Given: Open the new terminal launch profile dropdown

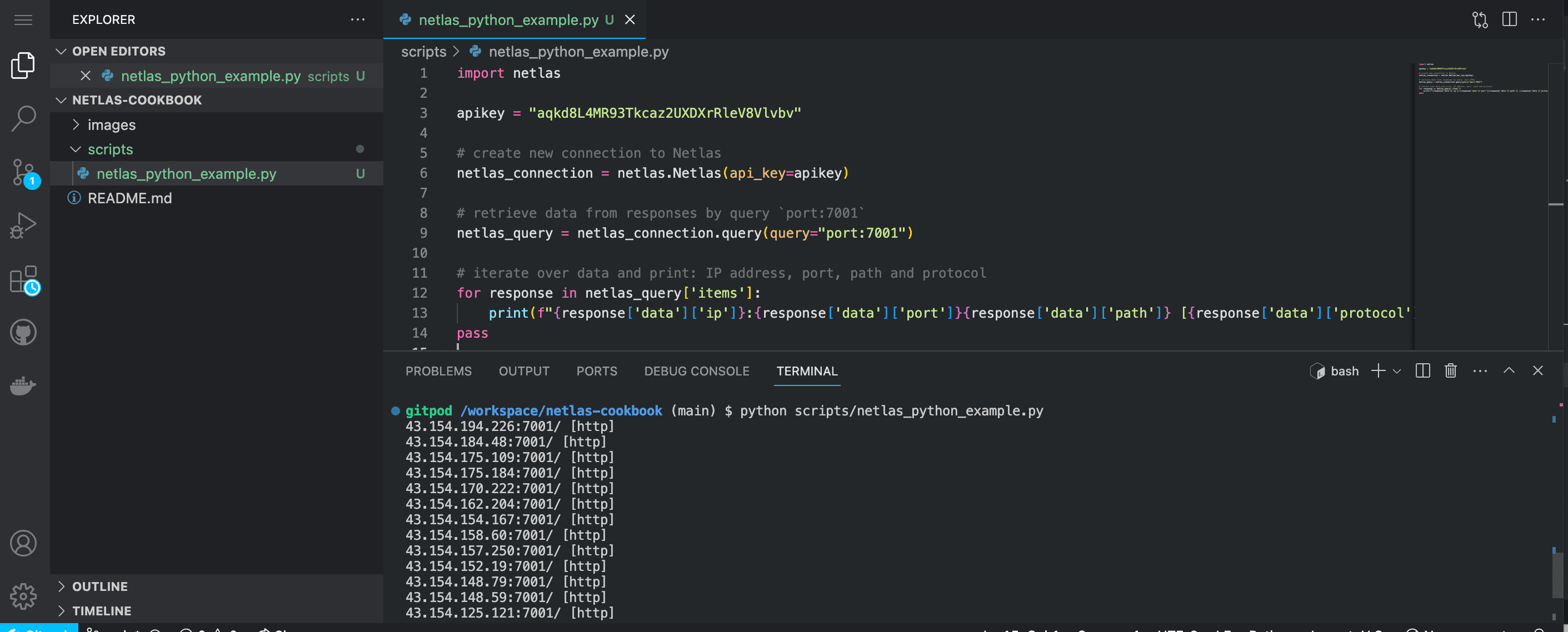Looking at the screenshot, I should click(x=1397, y=371).
